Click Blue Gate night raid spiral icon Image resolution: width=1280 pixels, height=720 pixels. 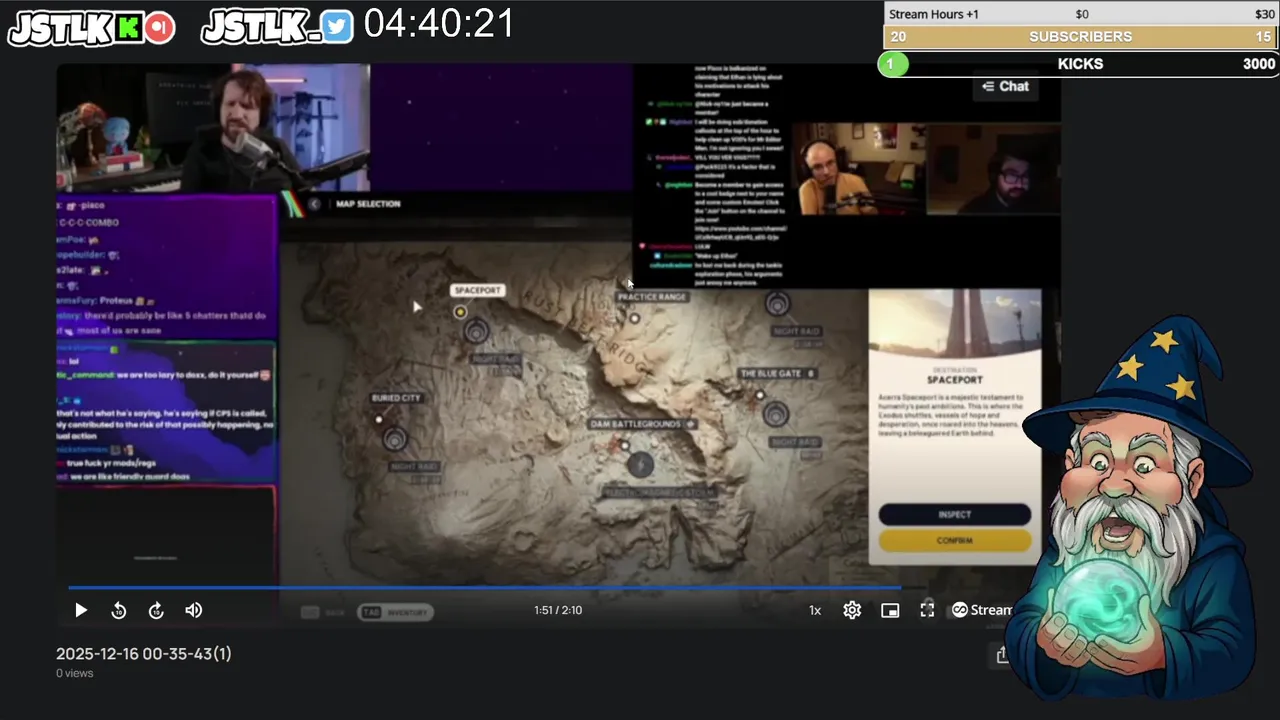click(x=776, y=413)
